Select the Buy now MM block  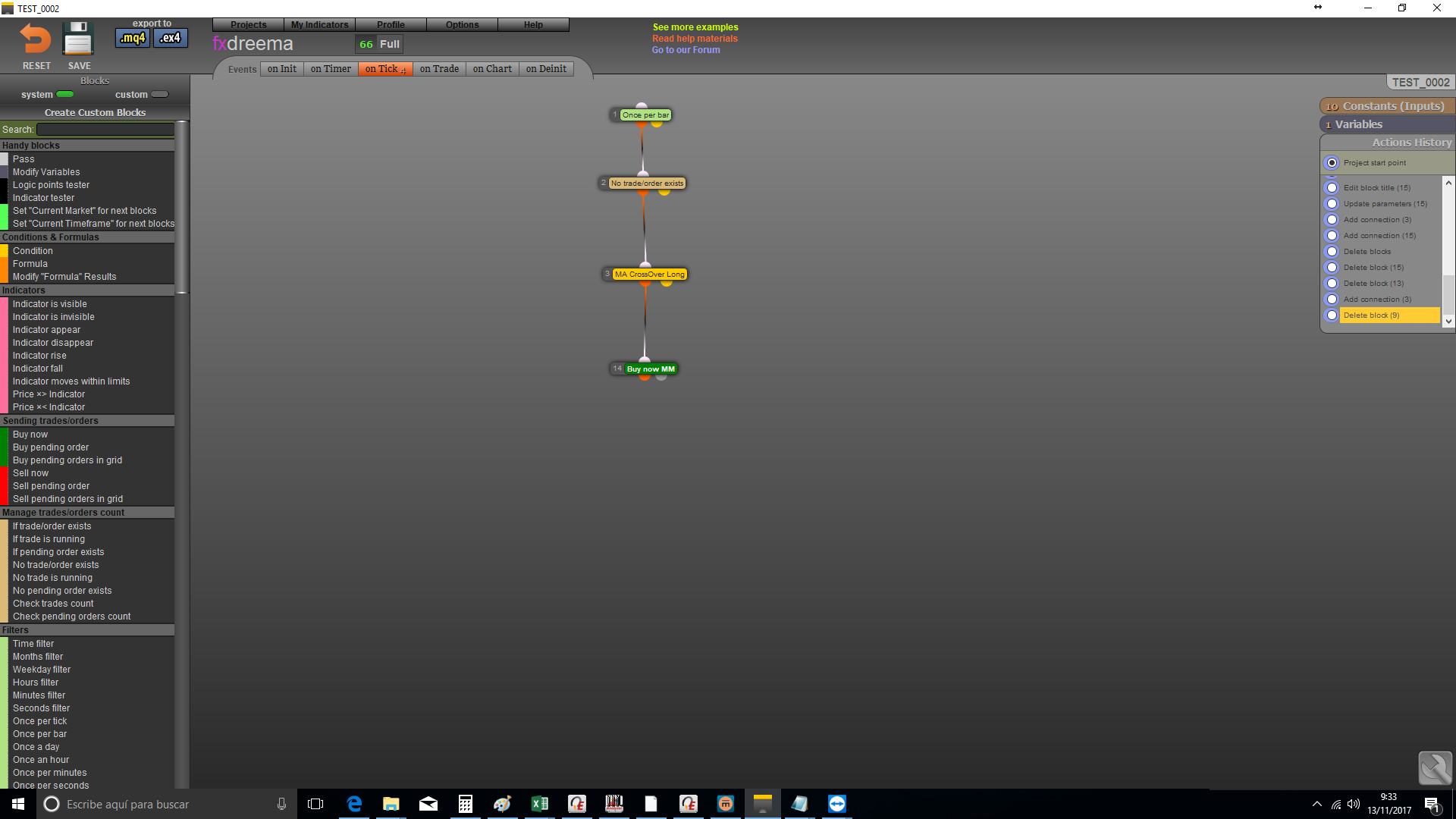[651, 369]
